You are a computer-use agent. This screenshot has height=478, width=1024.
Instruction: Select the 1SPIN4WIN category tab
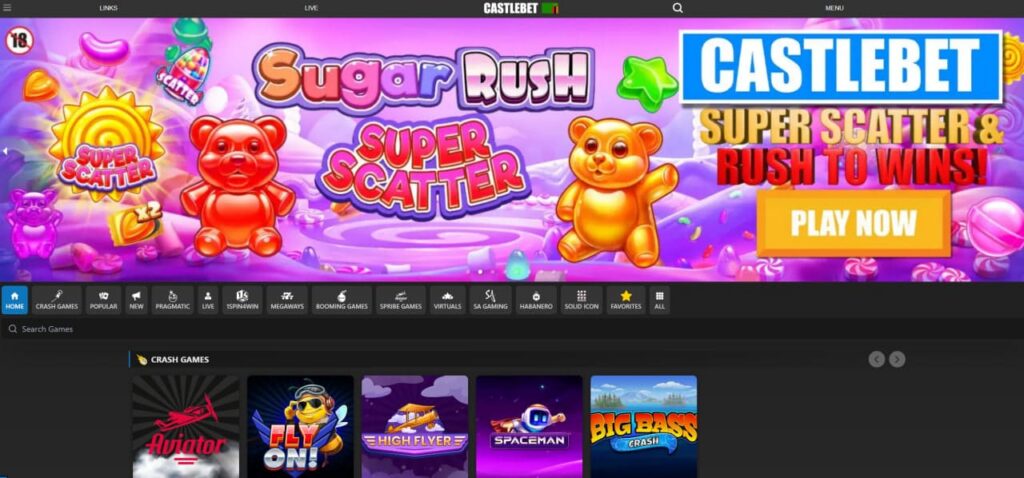pyautogui.click(x=242, y=300)
